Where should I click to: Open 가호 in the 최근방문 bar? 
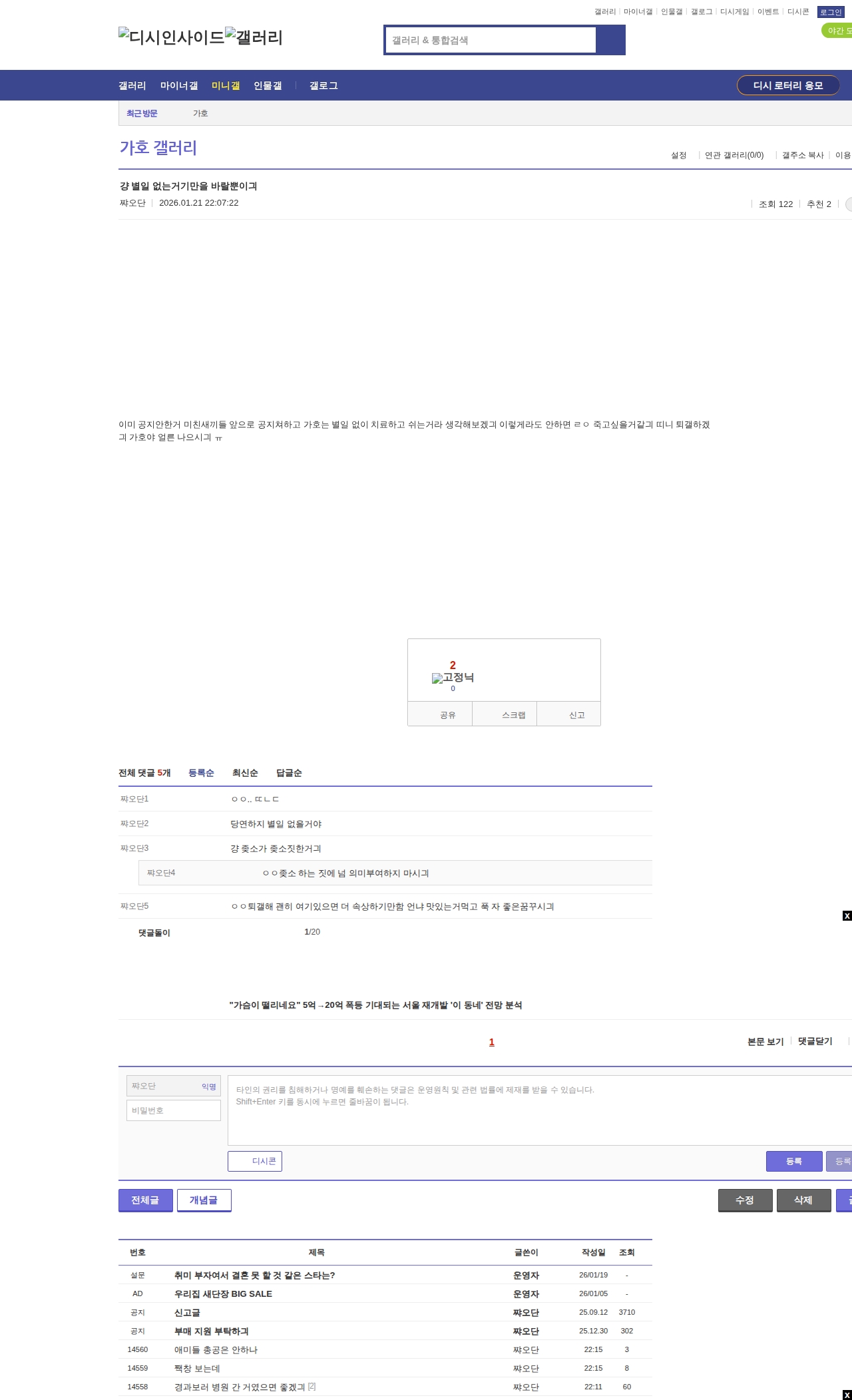[200, 113]
